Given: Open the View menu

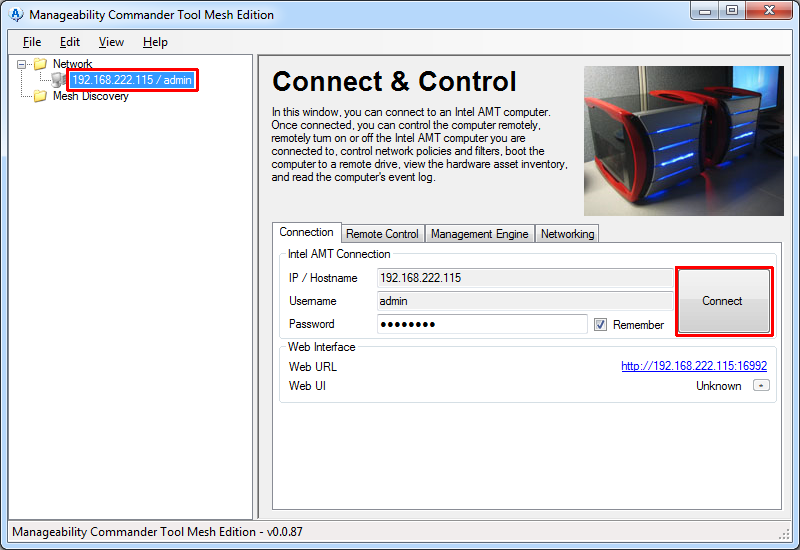Looking at the screenshot, I should (x=111, y=42).
